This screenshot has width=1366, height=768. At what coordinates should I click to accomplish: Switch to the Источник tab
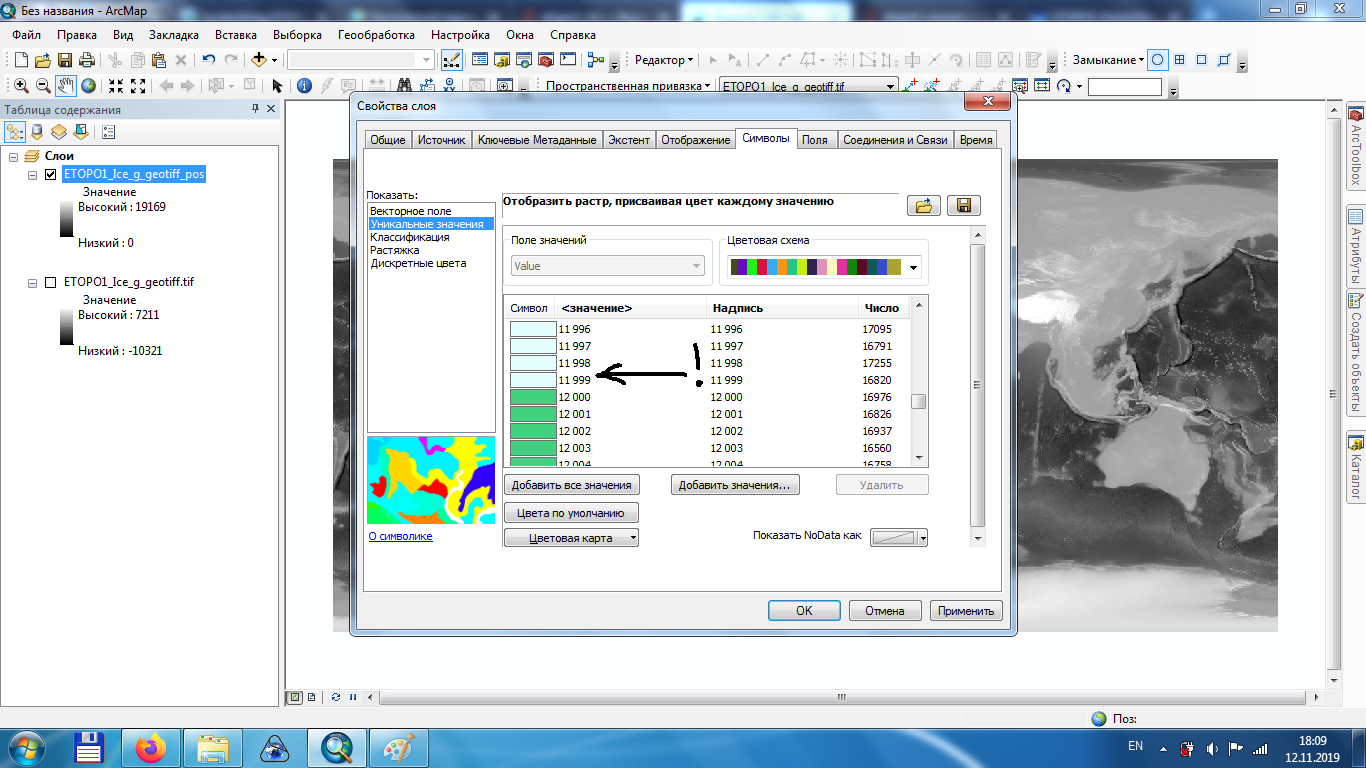(441, 140)
